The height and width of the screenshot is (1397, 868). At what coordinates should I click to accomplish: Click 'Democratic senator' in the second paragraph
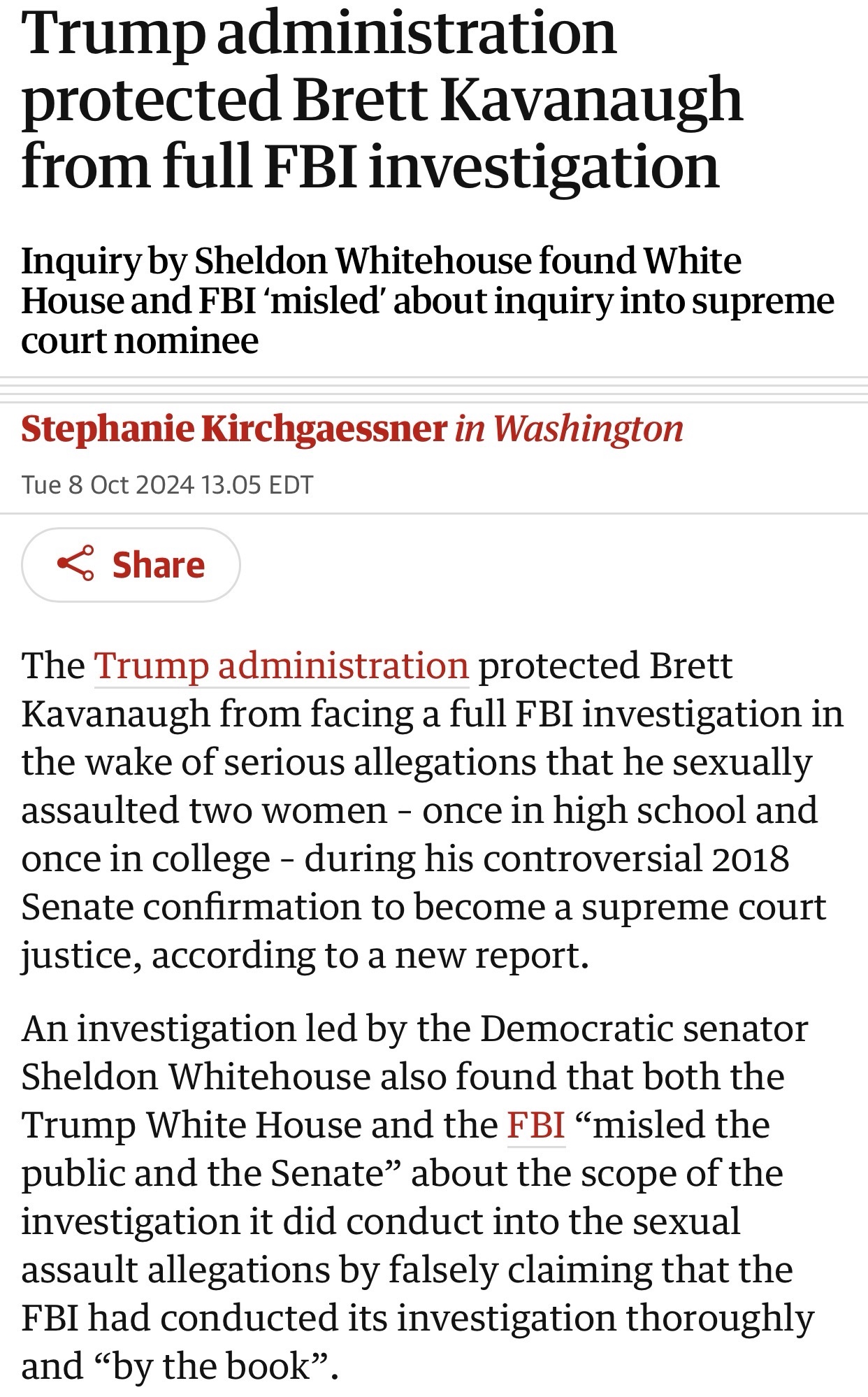644,1029
